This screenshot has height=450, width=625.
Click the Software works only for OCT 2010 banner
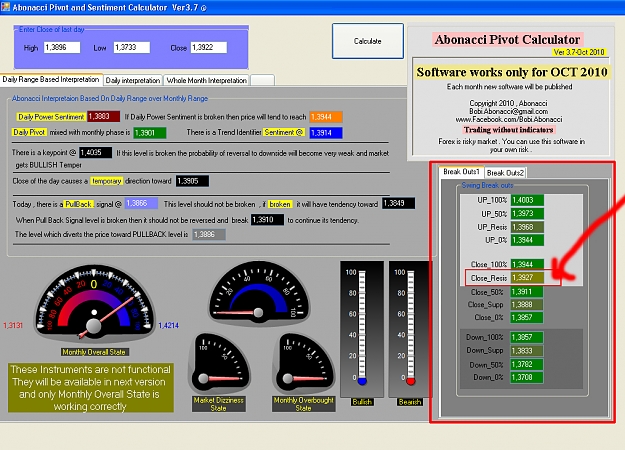[512, 72]
